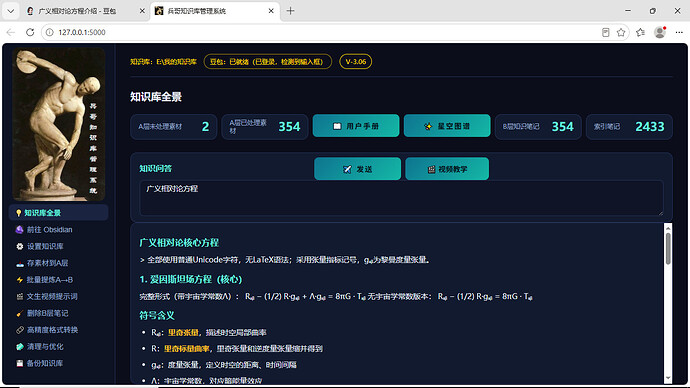
Task: Click the clapper icon on 视频教学
Action: (x=431, y=169)
